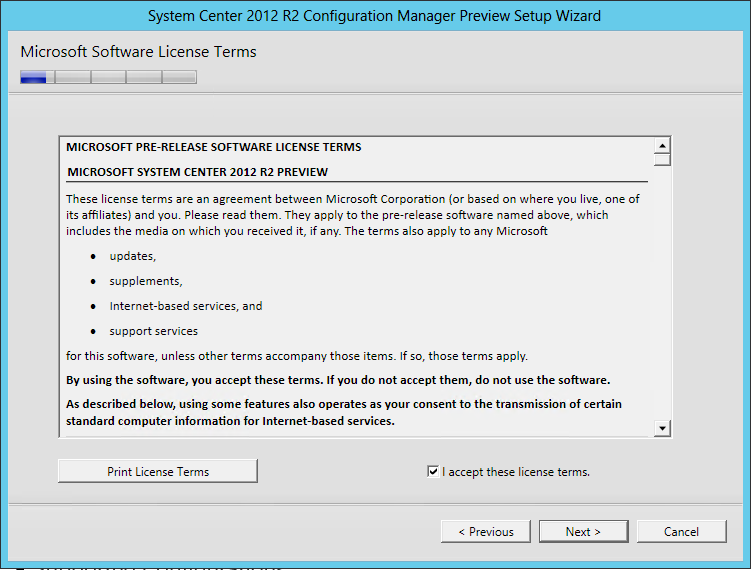Click the license text scroll up arrow

[x=662, y=146]
